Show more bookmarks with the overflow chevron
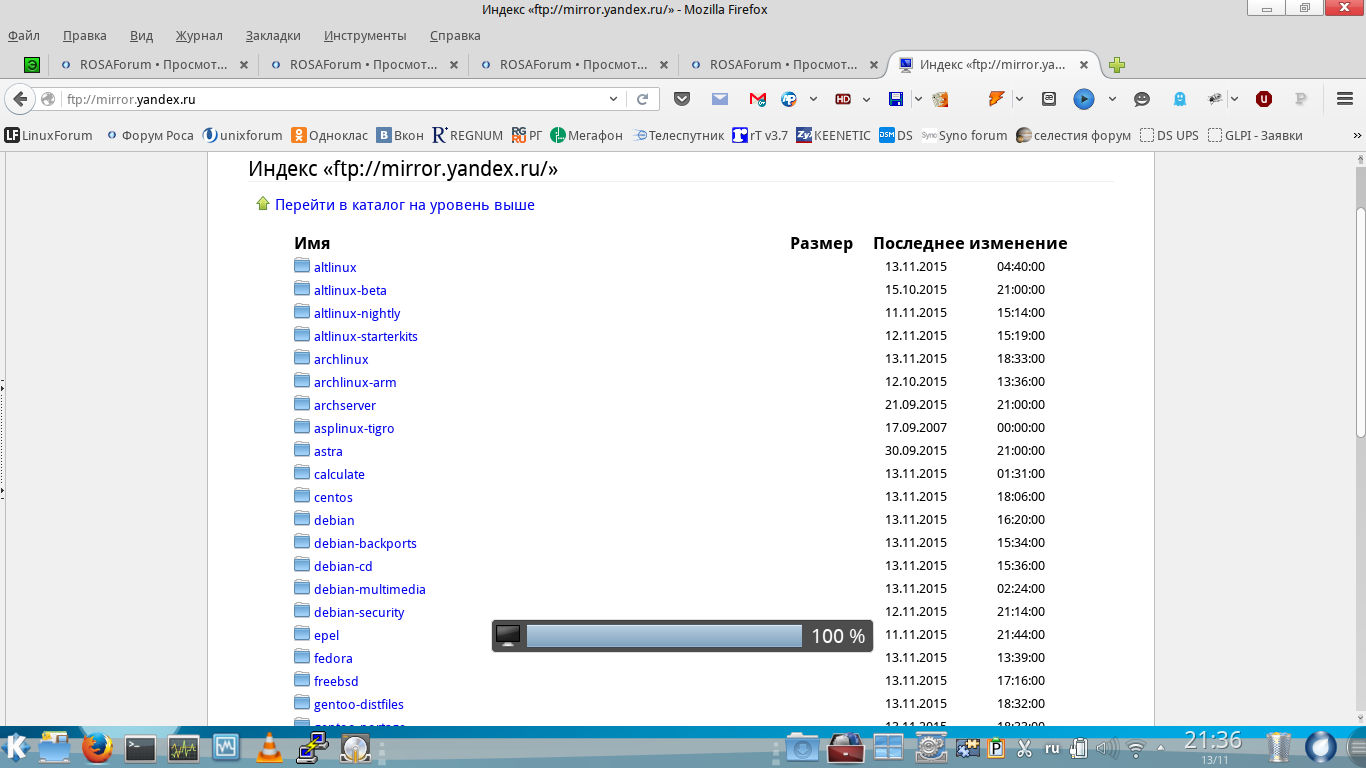The height and width of the screenshot is (768, 1366). click(x=1357, y=135)
